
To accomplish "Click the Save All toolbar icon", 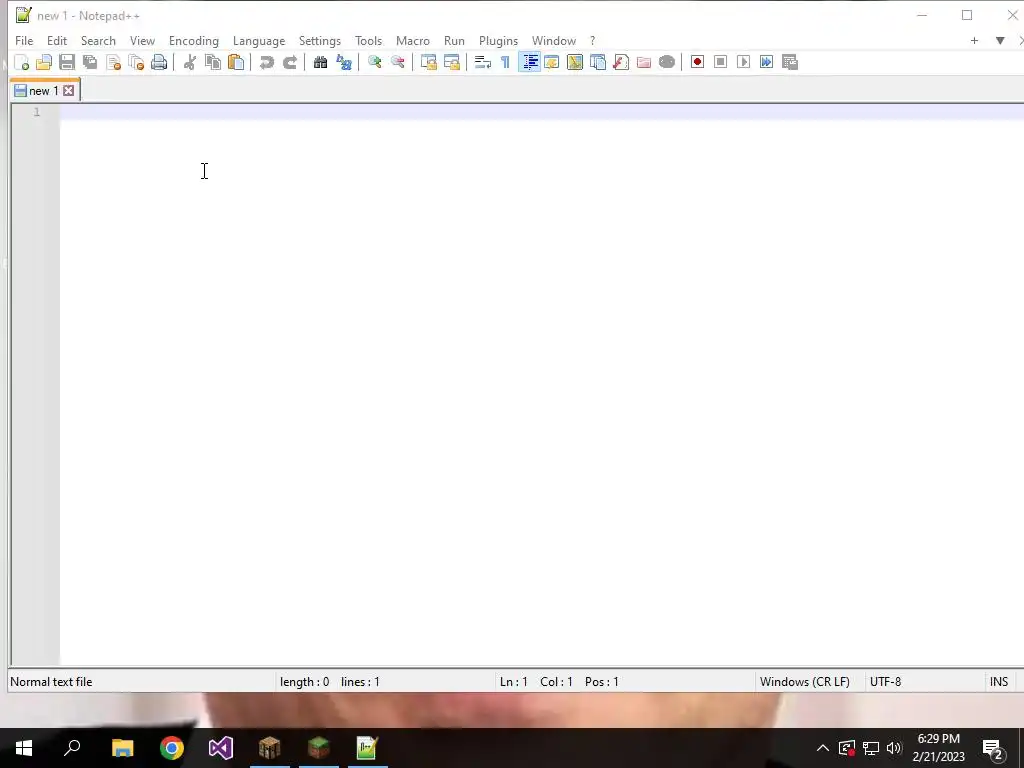I will pos(90,62).
